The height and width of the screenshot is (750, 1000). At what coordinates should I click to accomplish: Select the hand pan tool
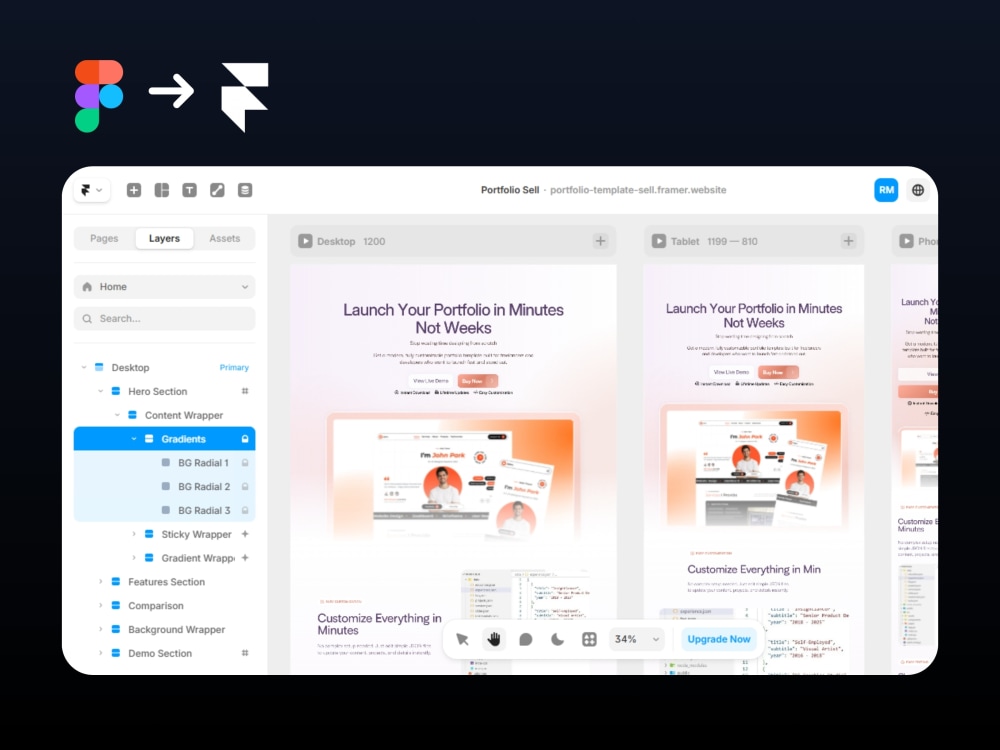coord(494,639)
